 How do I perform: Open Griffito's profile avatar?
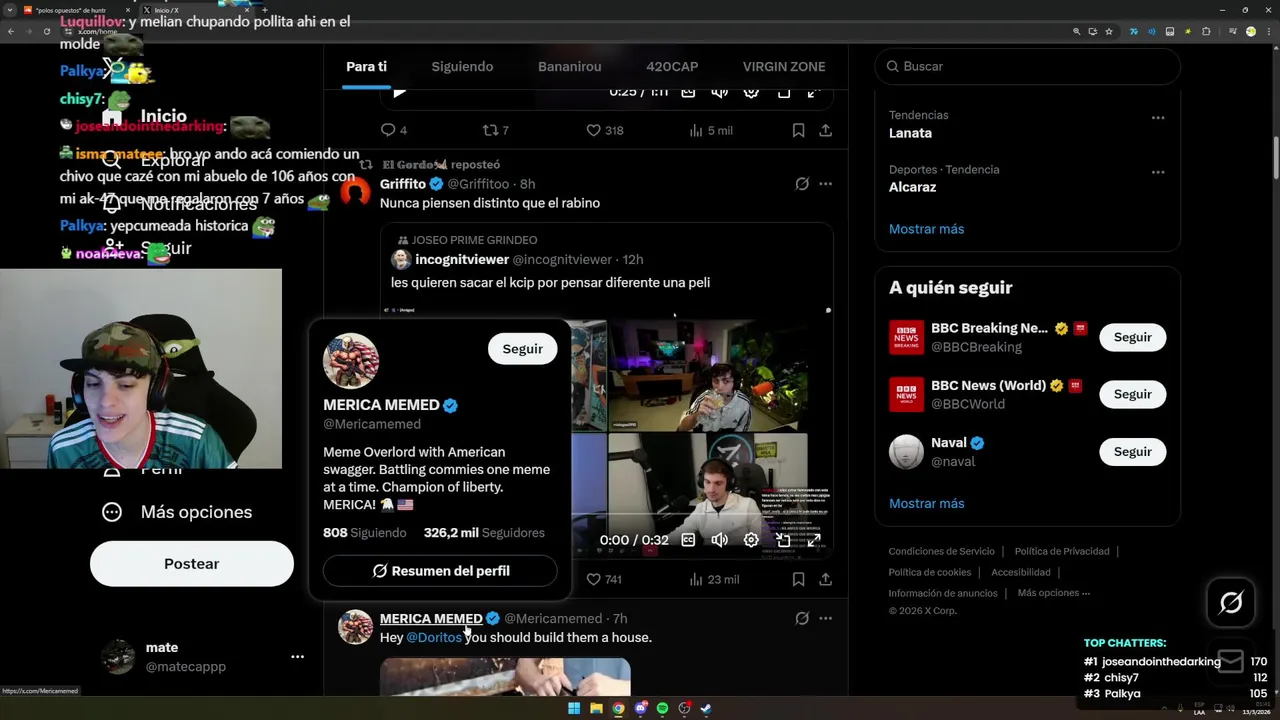(355, 192)
